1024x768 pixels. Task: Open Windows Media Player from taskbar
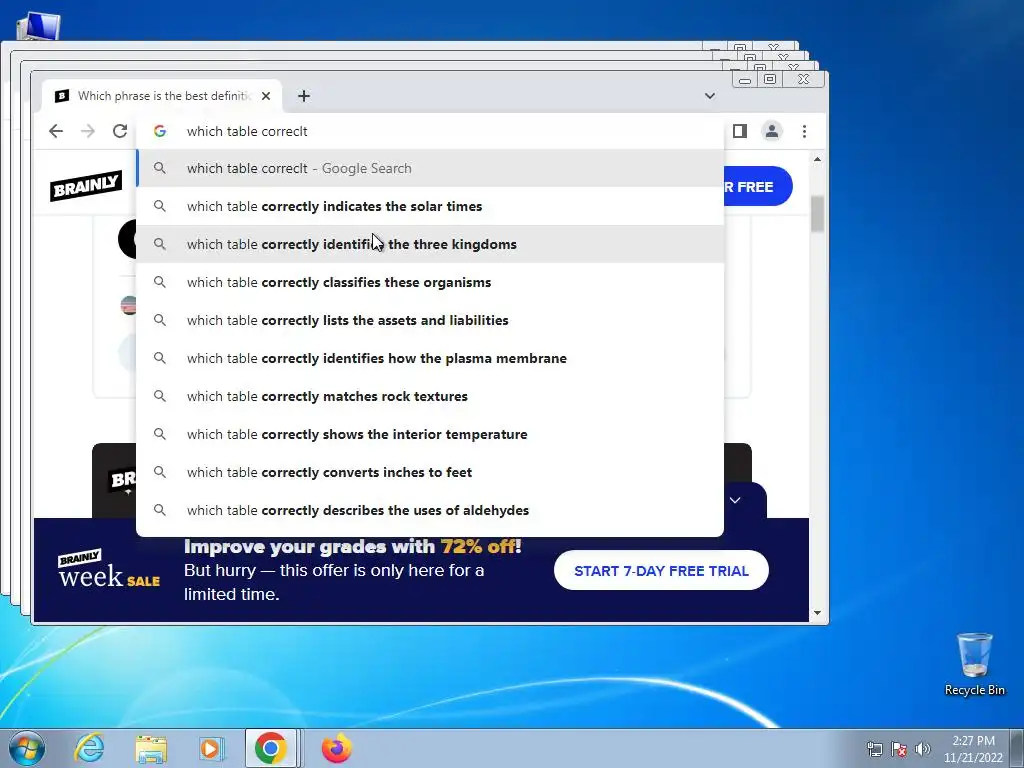(x=211, y=748)
